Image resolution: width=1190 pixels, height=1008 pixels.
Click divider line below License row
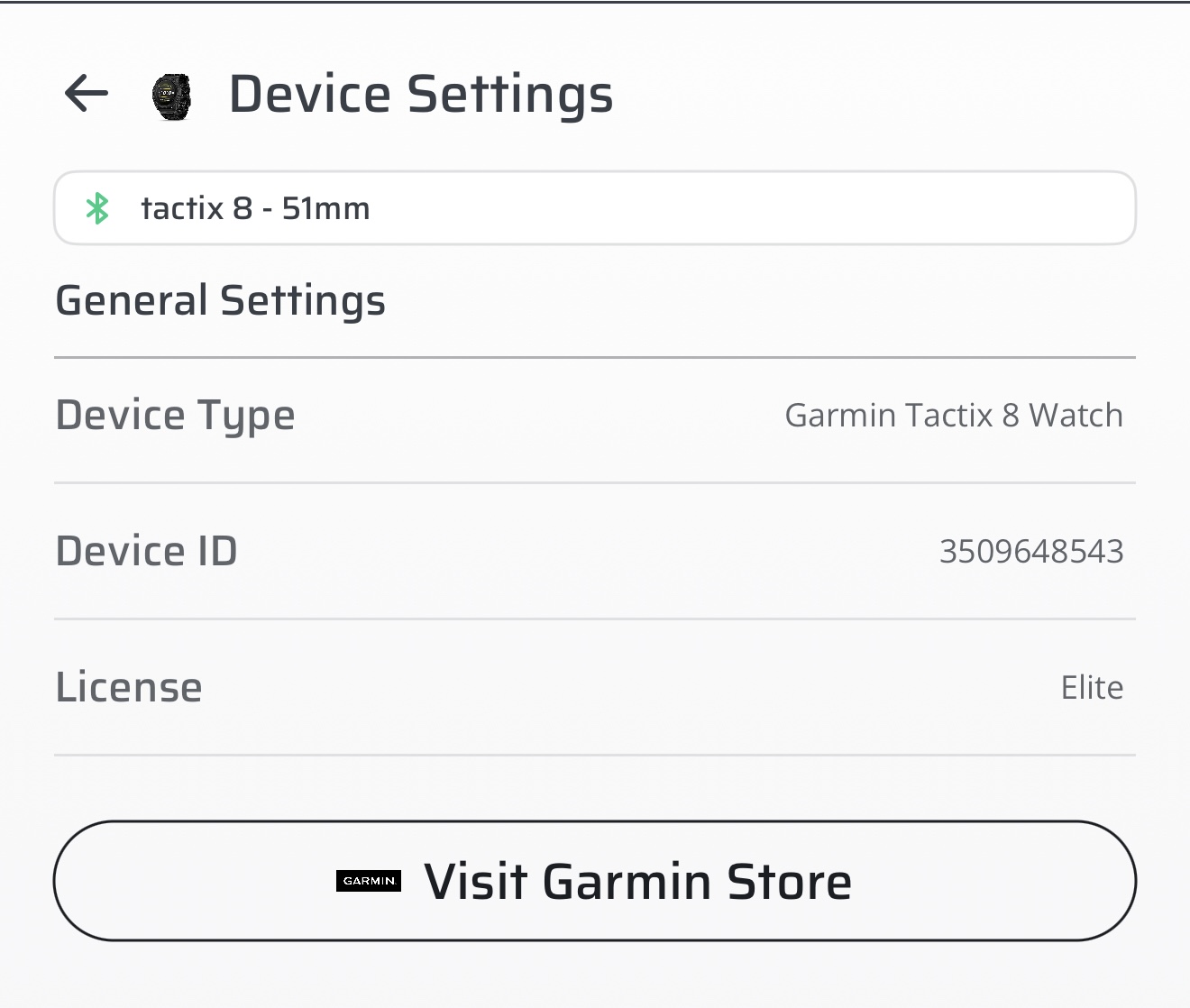tap(595, 756)
